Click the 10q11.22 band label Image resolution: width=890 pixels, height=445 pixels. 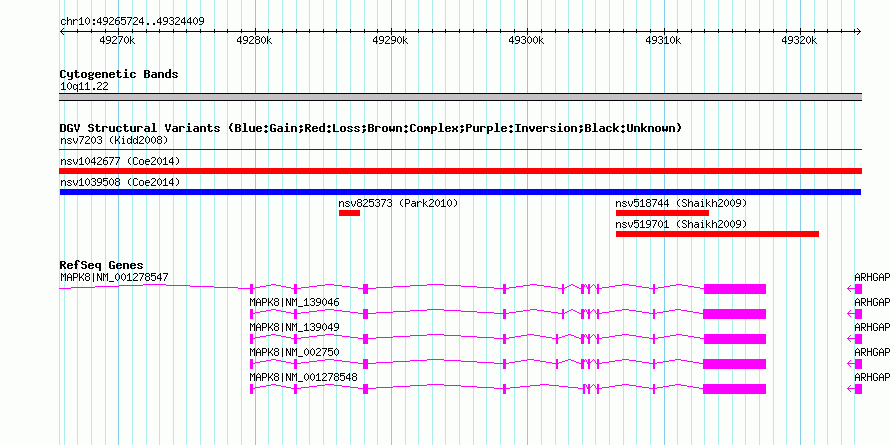click(x=84, y=87)
